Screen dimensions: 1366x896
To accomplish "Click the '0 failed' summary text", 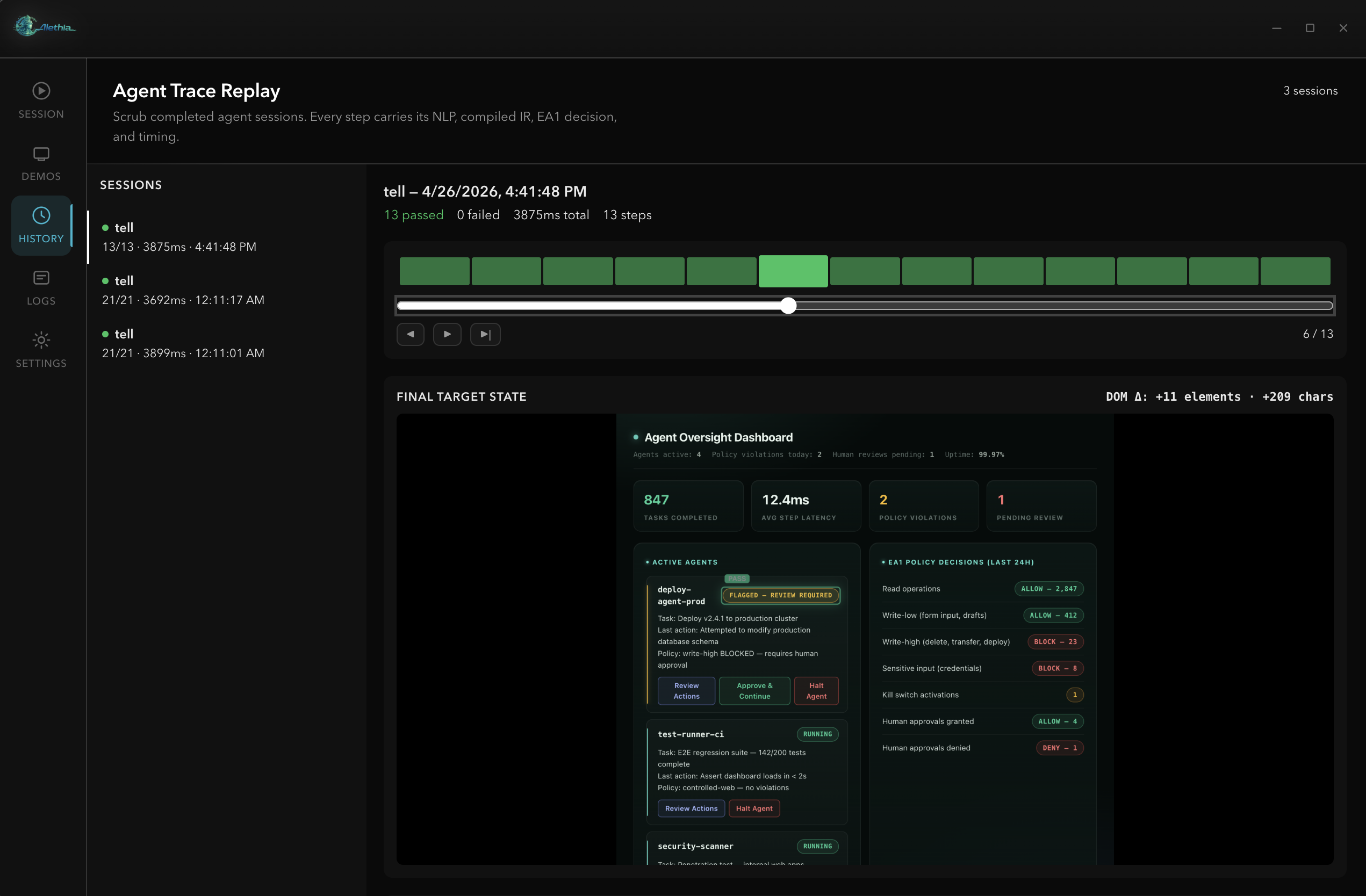I will 478,214.
